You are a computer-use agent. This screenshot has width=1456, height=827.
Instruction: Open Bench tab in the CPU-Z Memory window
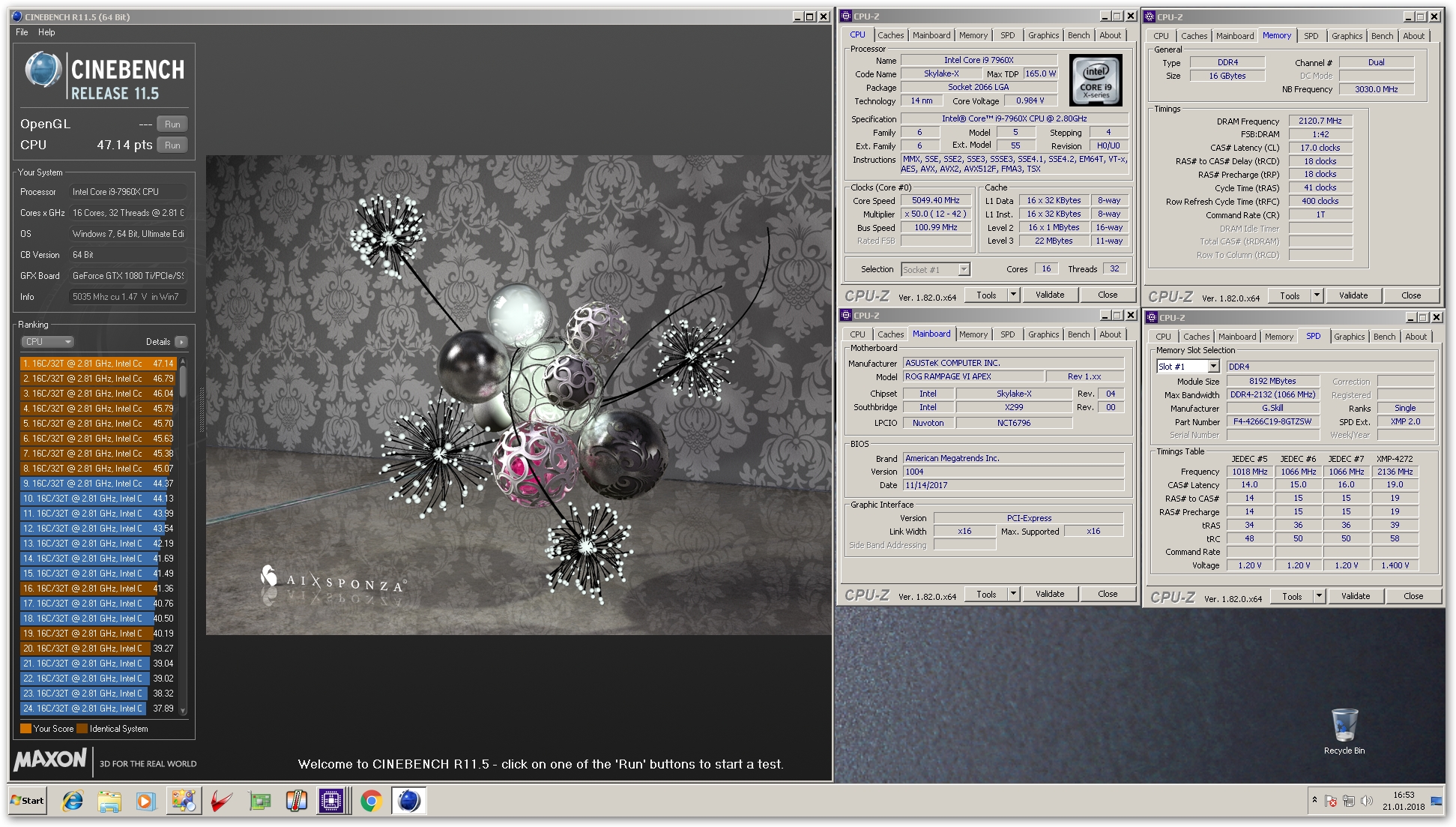(x=1382, y=36)
